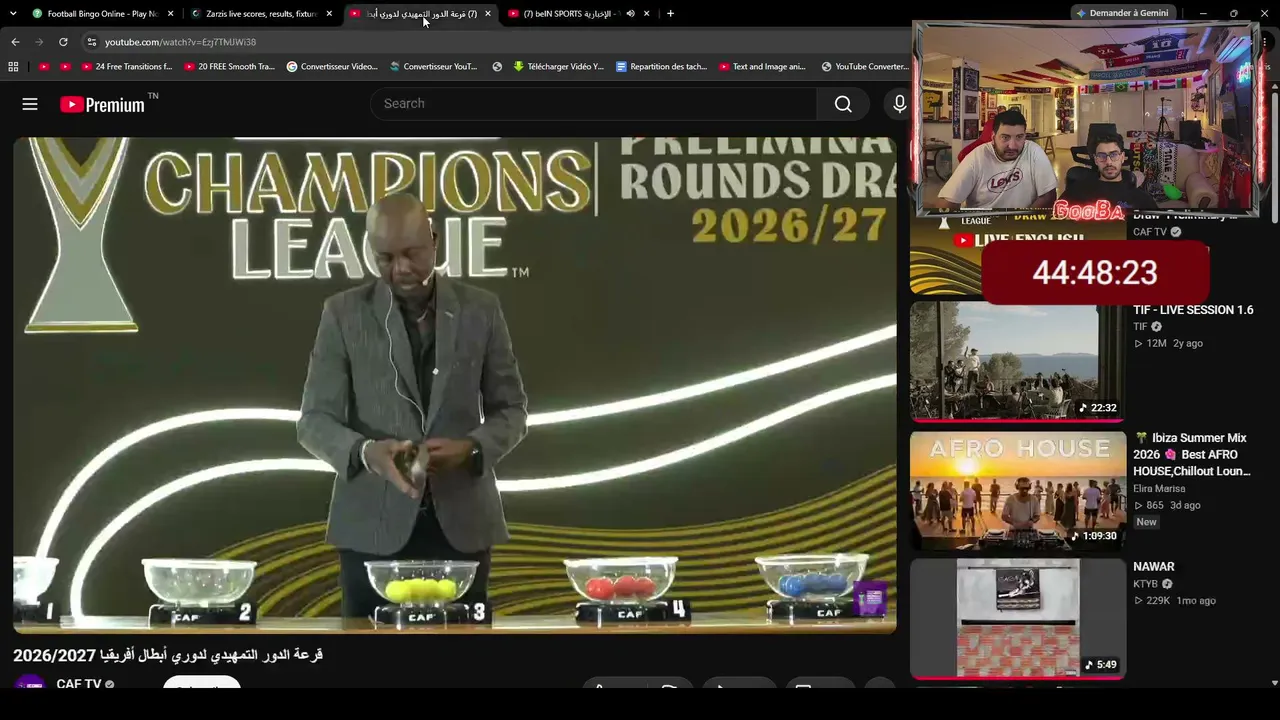Open the YouTube guide hamburger menu

[30, 104]
